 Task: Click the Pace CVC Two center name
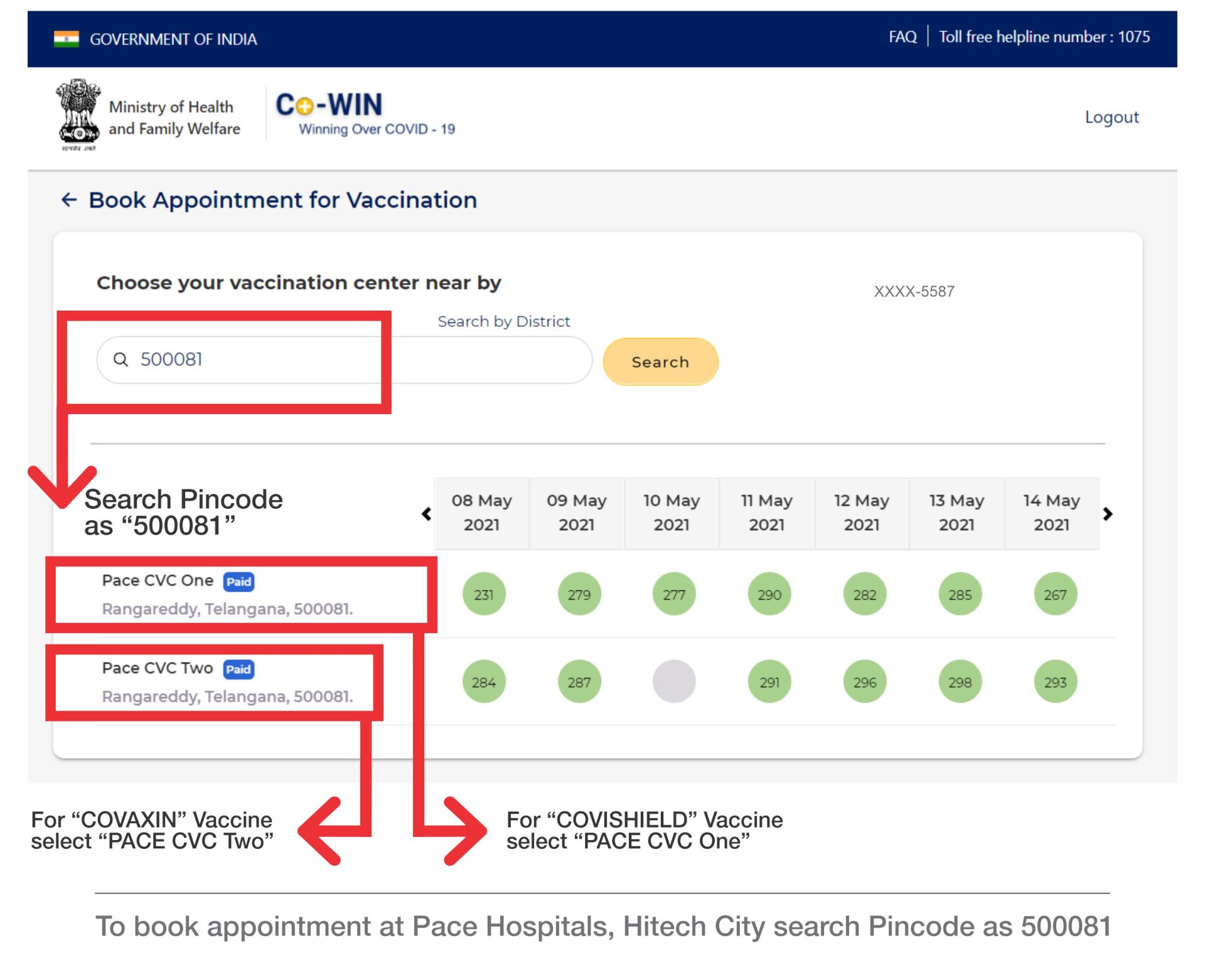point(158,669)
